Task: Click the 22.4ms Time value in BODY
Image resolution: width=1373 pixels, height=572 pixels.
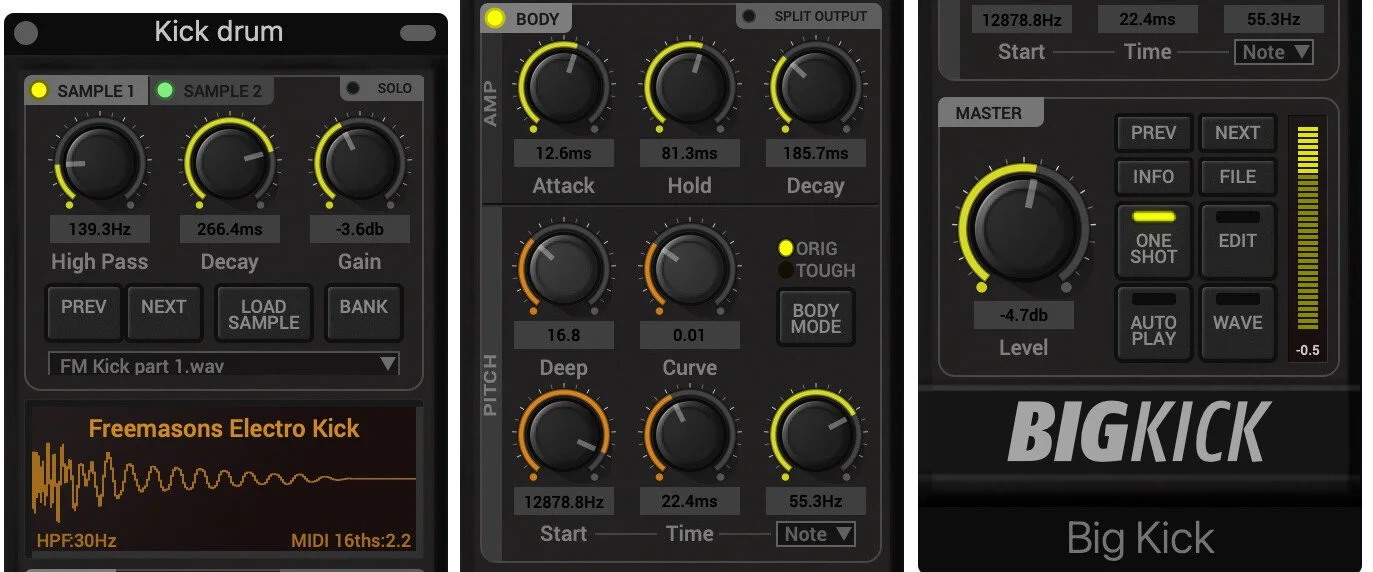Action: (x=690, y=501)
